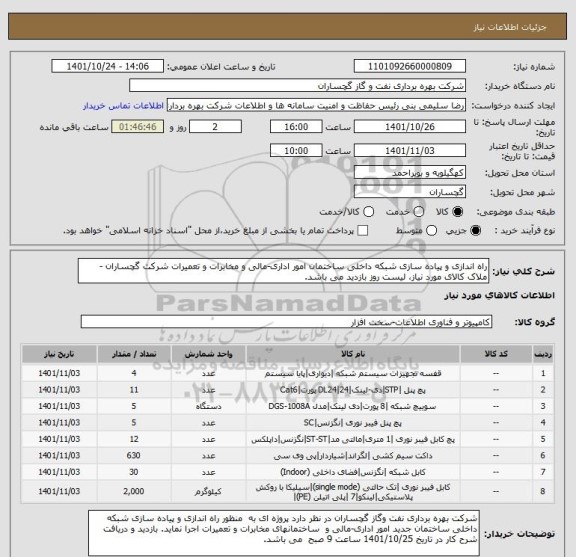Image resolution: width=576 pixels, height=557 pixels.
Task: Click the delivery province field کهگیلویه و بویراحمد
Action: pos(410,173)
